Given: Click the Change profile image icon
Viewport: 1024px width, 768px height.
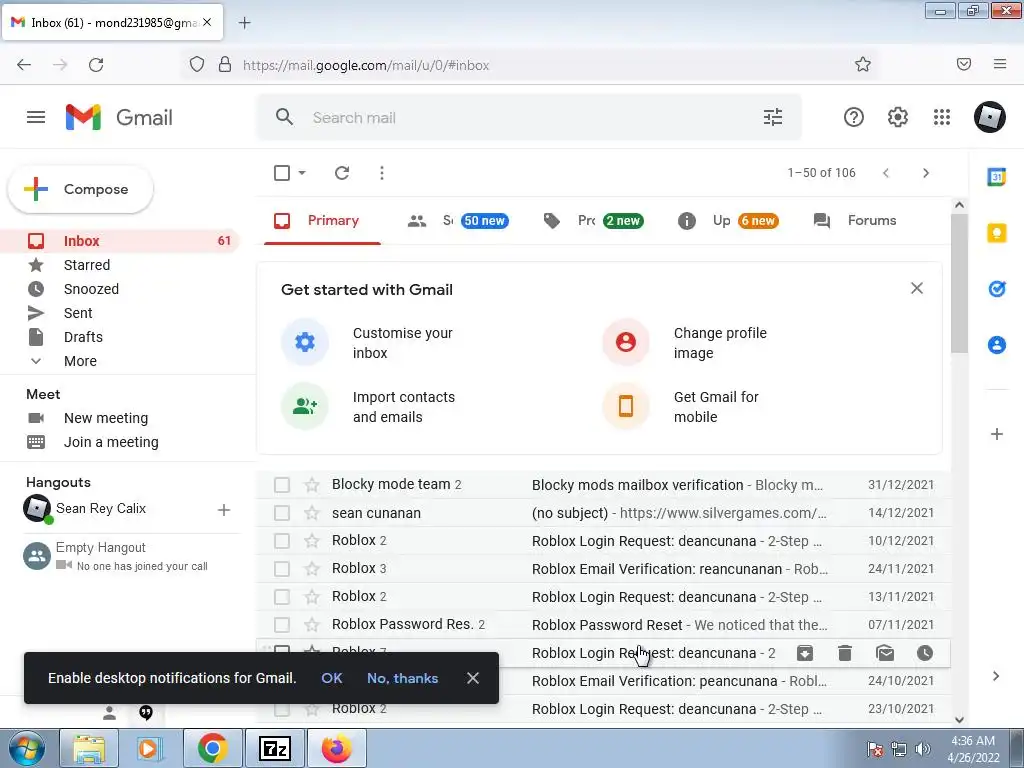Looking at the screenshot, I should pyautogui.click(x=626, y=342).
